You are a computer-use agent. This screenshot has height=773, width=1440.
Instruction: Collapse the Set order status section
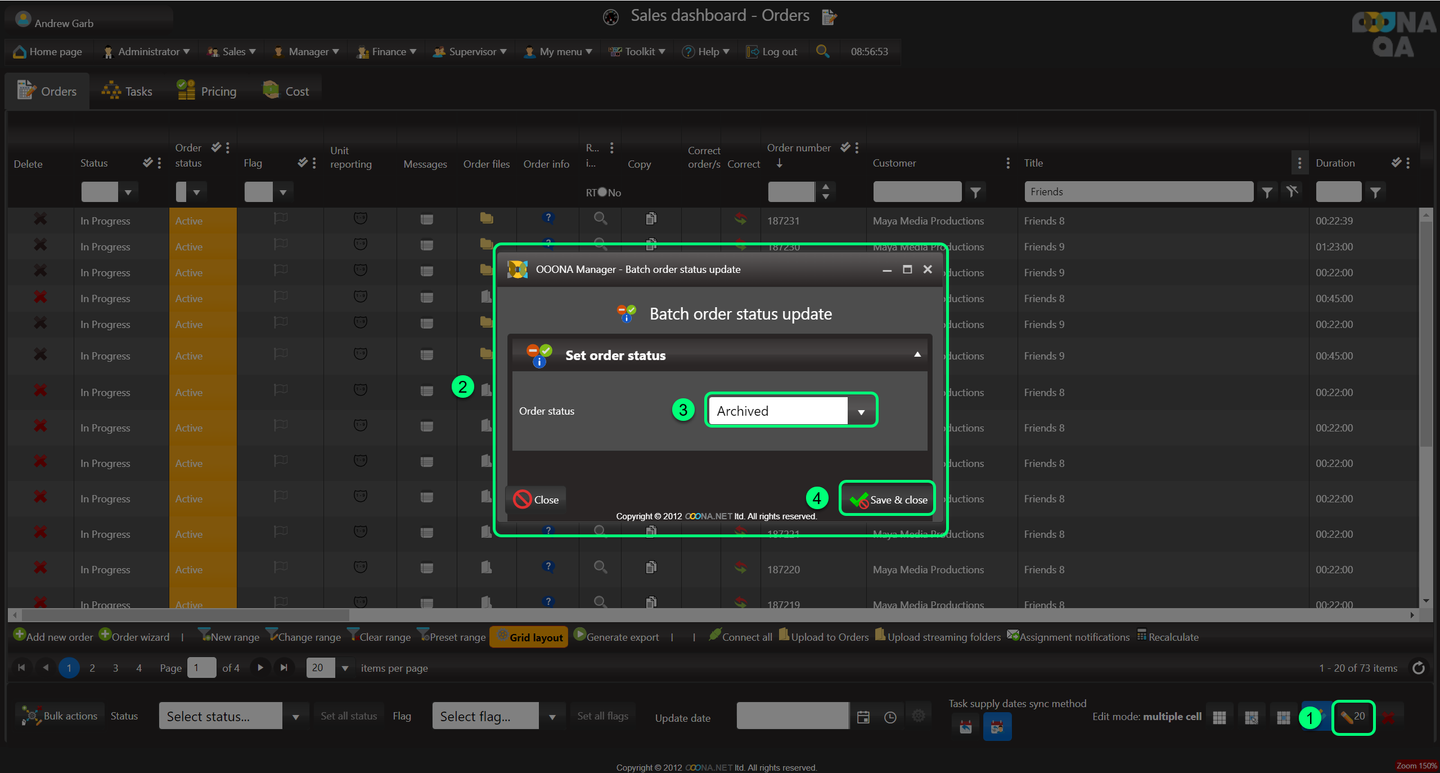point(917,355)
